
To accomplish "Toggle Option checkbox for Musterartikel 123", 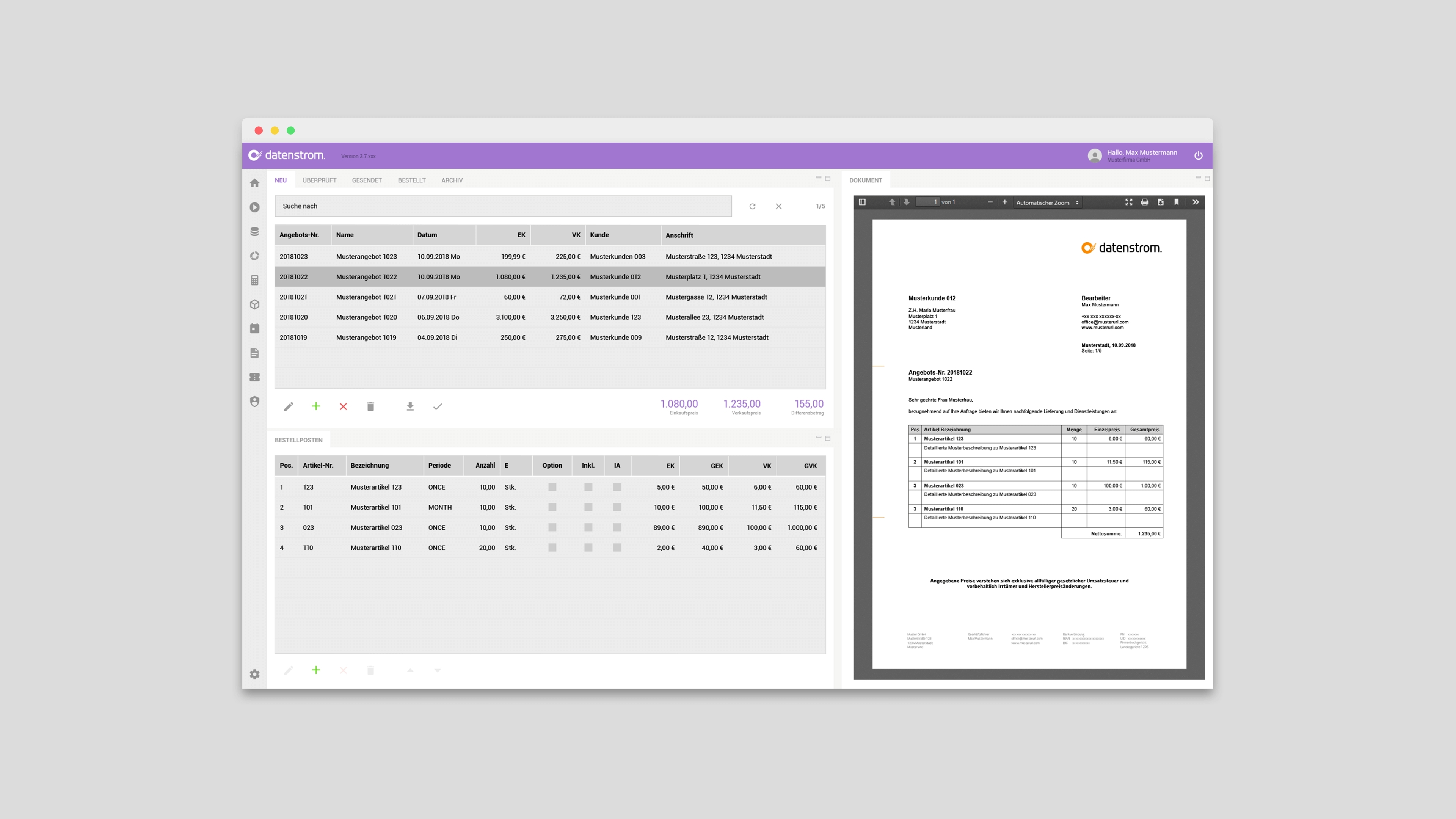I will [552, 486].
